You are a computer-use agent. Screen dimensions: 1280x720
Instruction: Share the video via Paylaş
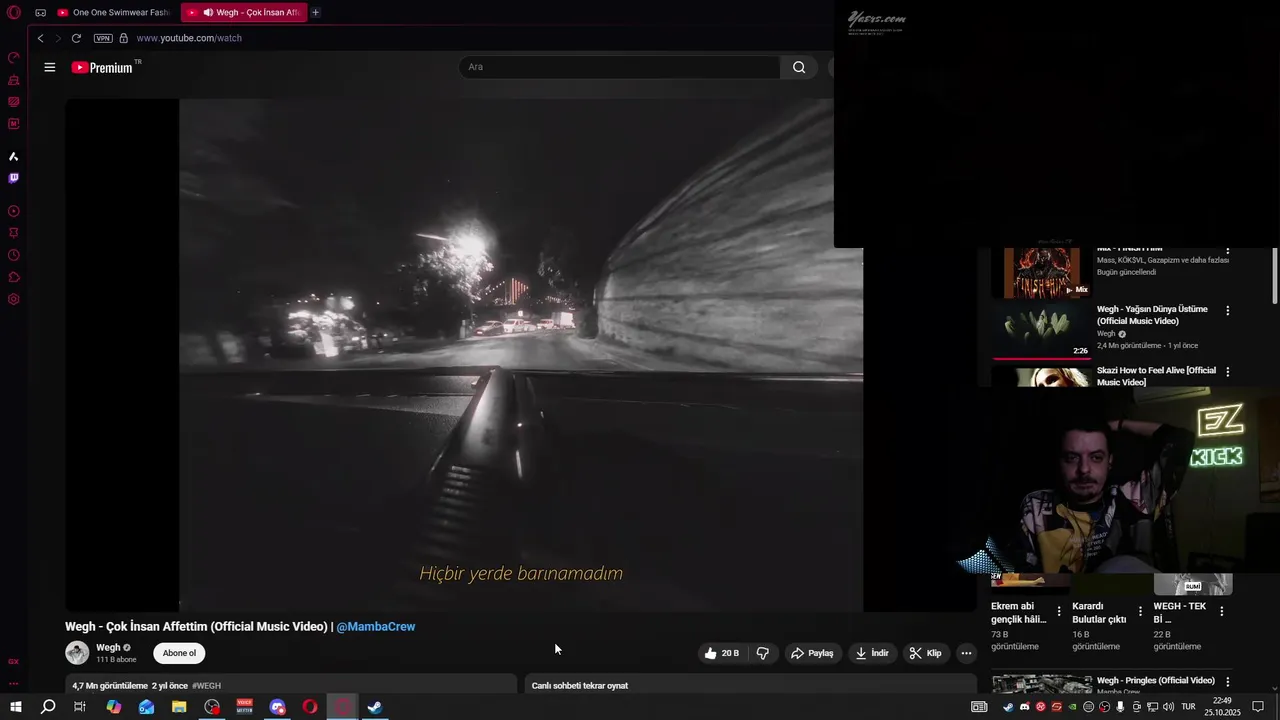pyautogui.click(x=812, y=653)
